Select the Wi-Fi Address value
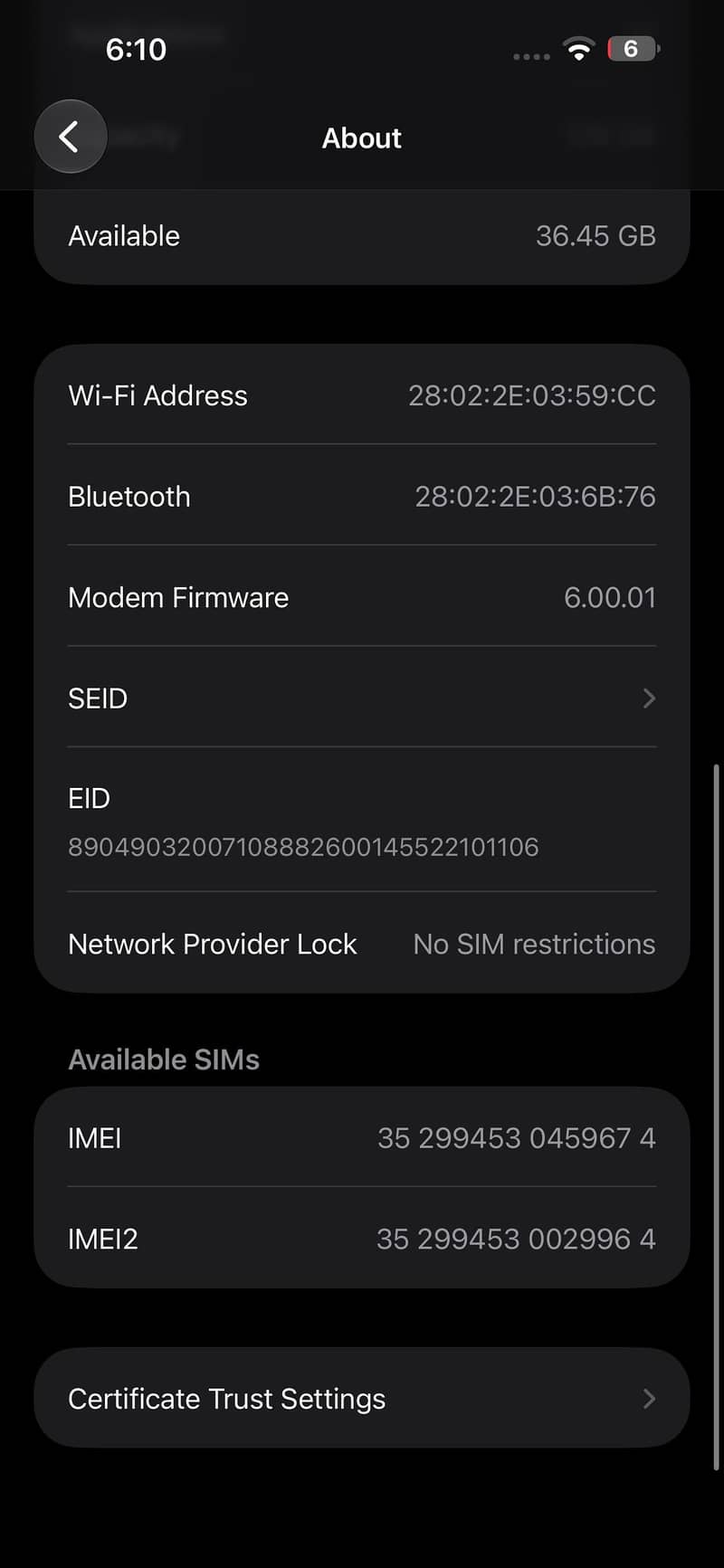Image resolution: width=724 pixels, height=1568 pixels. coord(532,395)
